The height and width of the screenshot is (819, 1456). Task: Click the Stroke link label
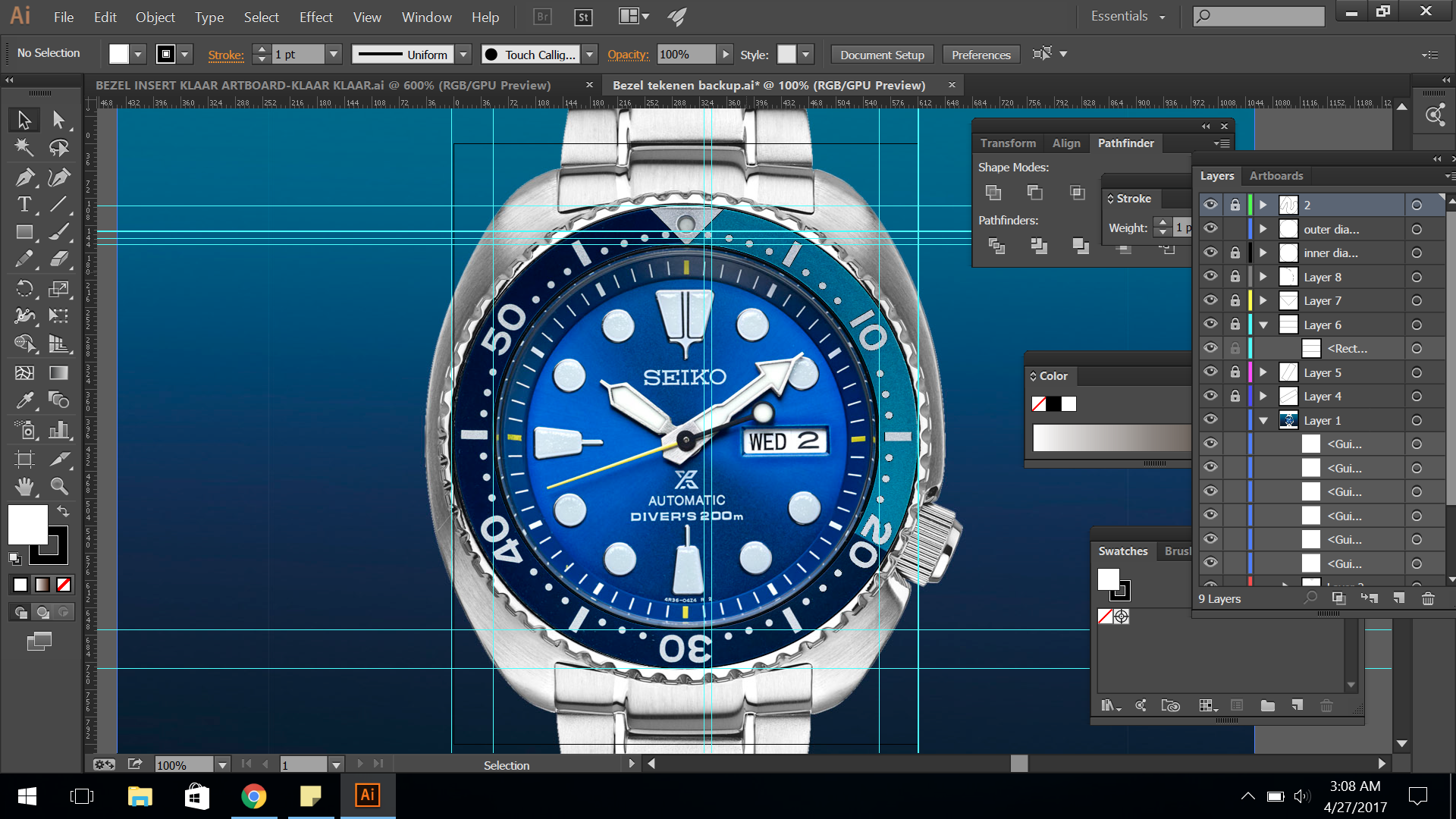point(226,55)
